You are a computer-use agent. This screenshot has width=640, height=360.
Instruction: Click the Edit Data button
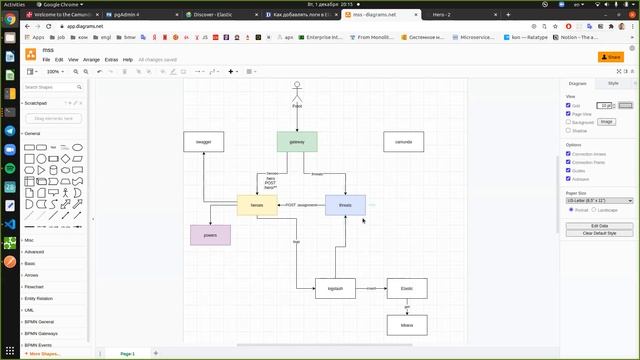tap(599, 226)
